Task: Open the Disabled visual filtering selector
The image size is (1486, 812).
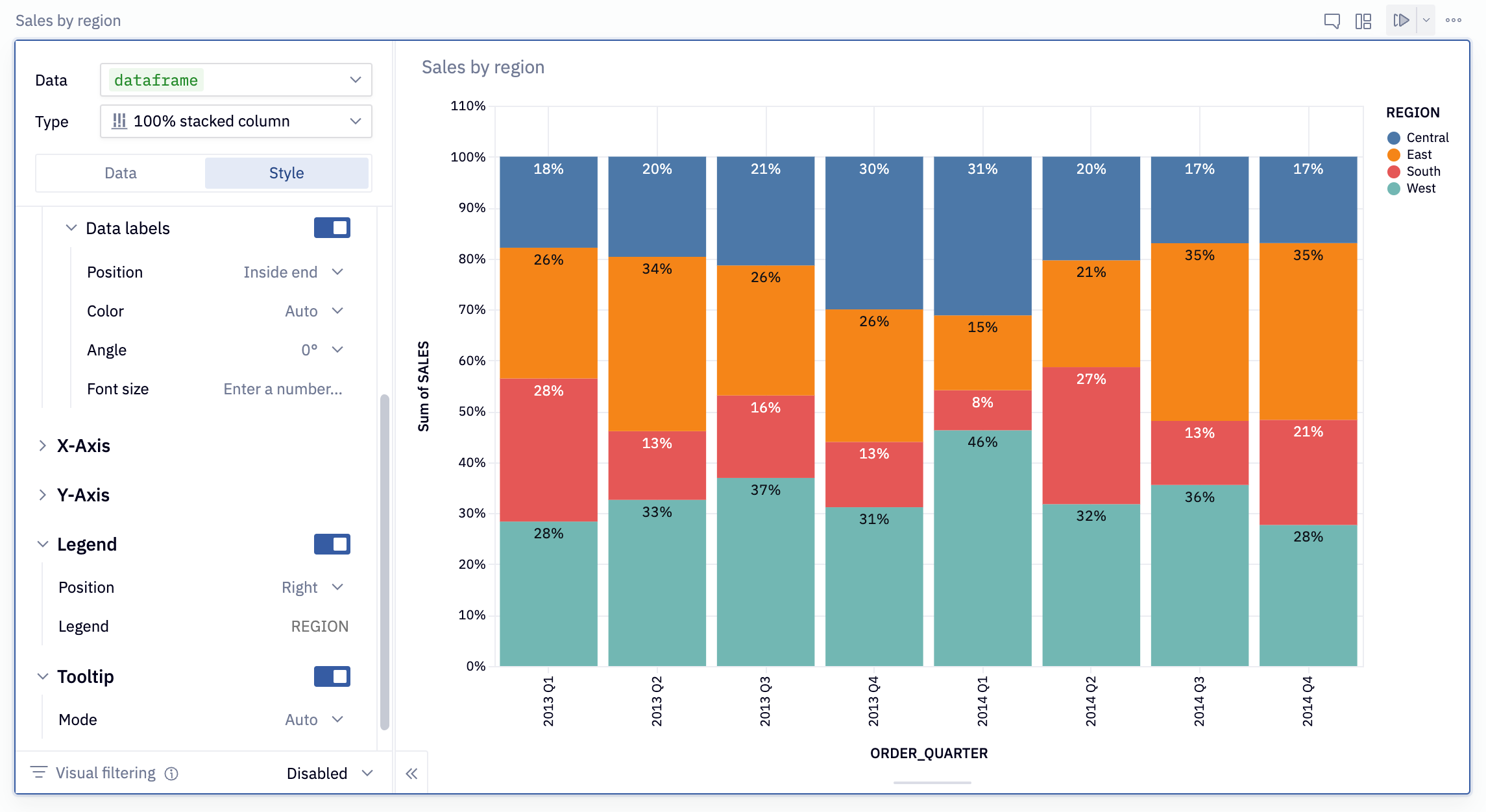Action: [328, 772]
